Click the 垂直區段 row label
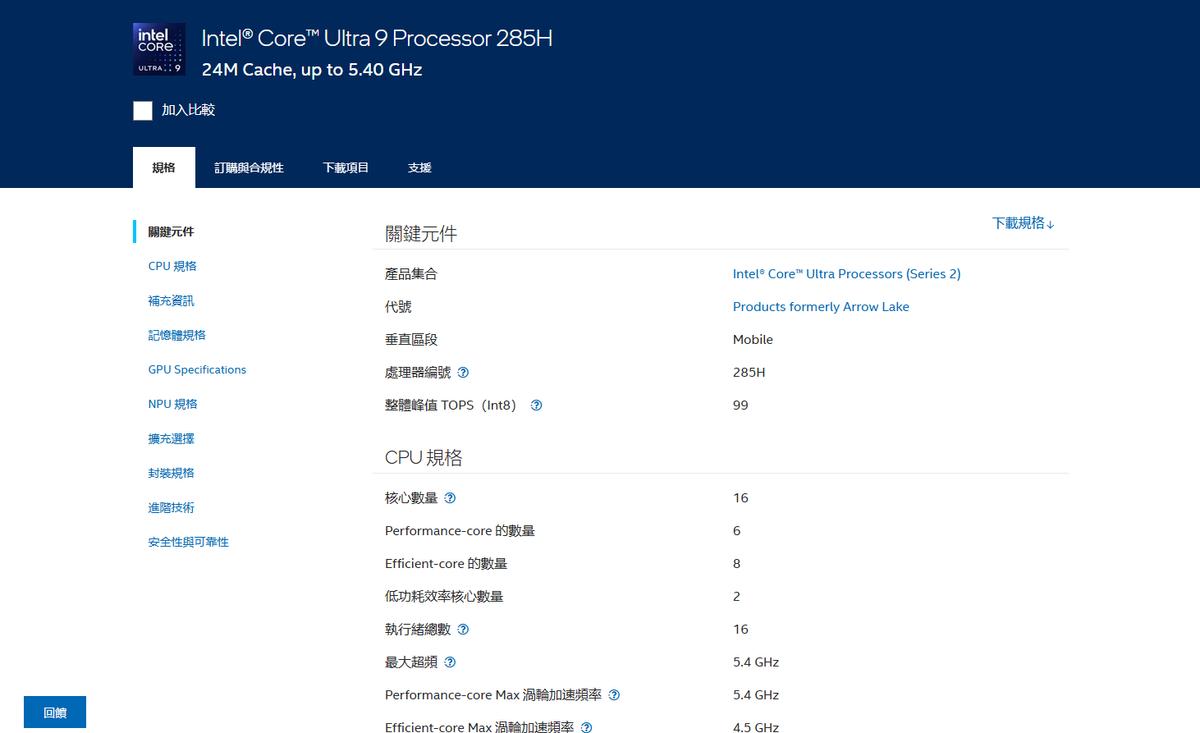The image size is (1200, 733). [x=411, y=340]
